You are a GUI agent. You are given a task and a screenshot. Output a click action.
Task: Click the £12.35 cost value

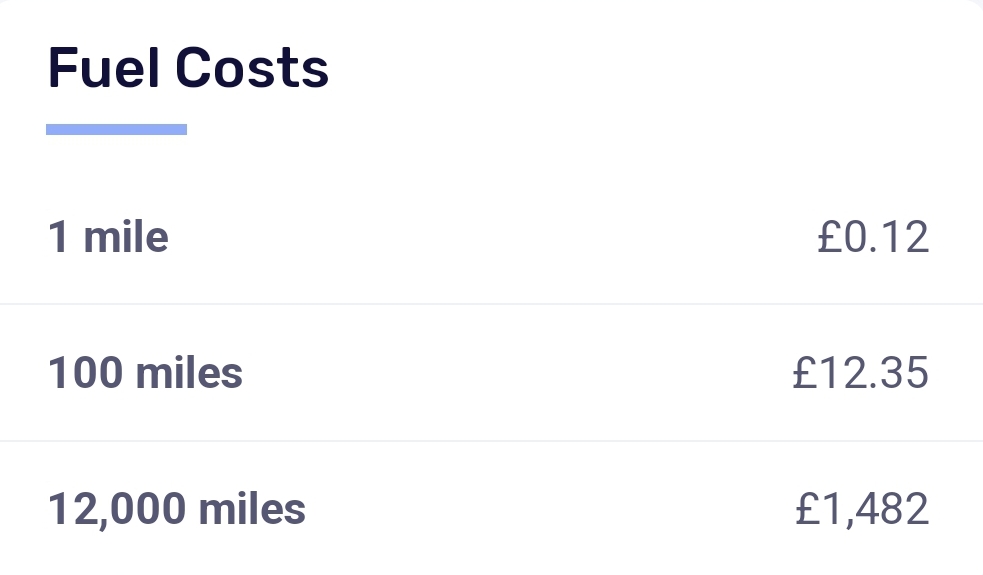pyautogui.click(x=860, y=374)
